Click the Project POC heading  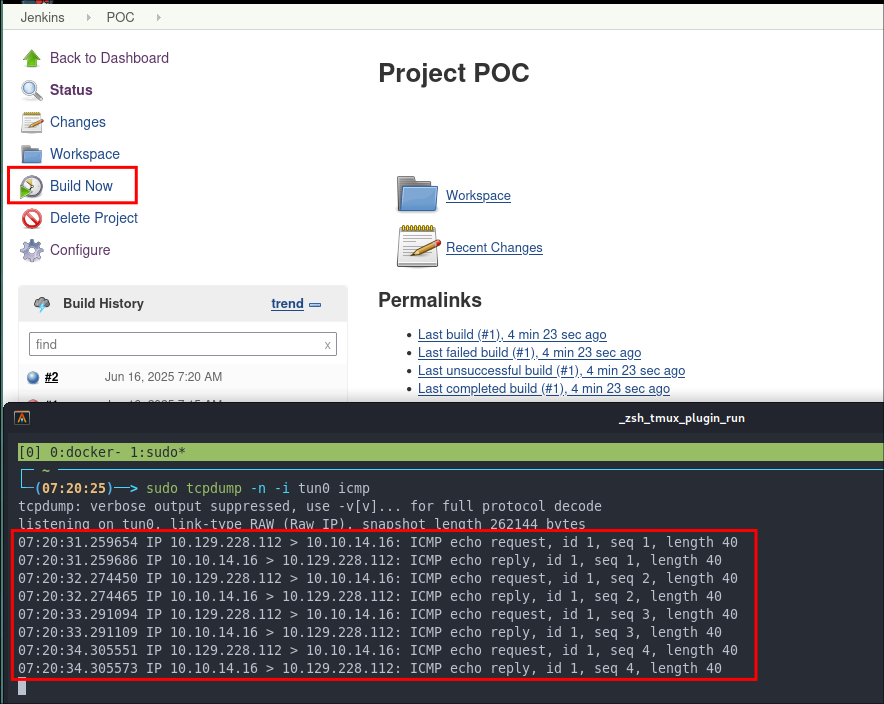[x=454, y=73]
